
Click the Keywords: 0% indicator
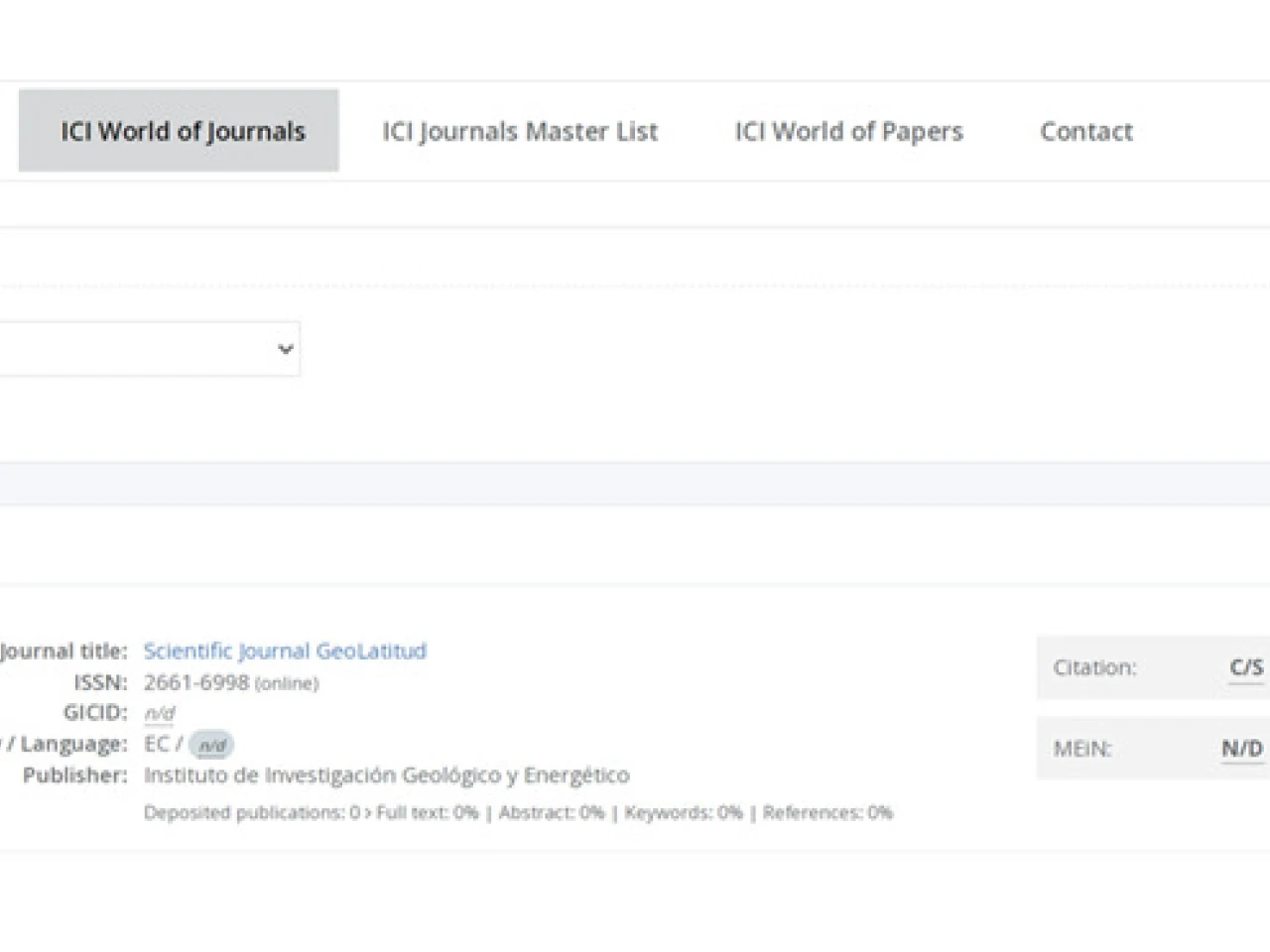point(683,812)
